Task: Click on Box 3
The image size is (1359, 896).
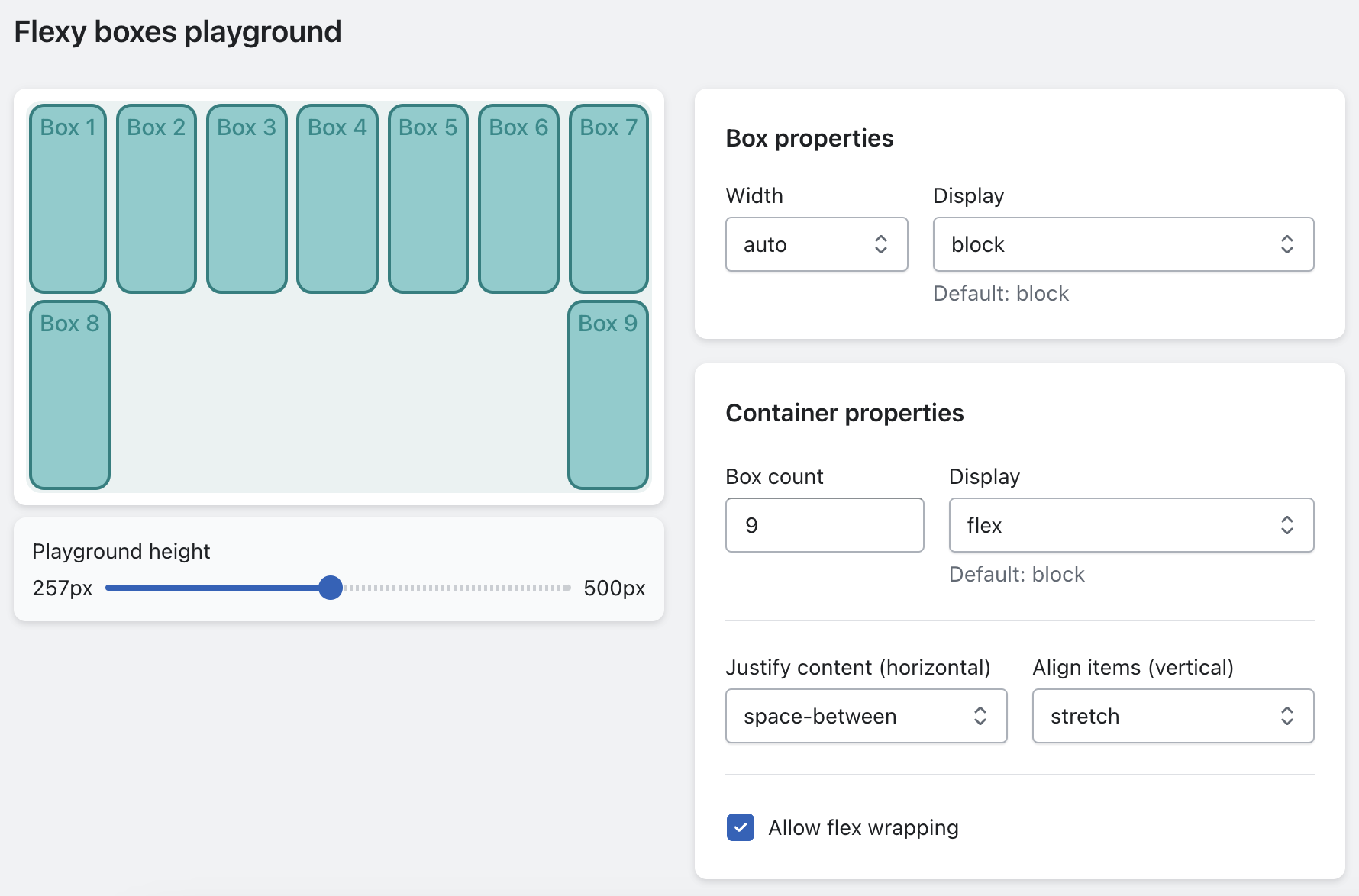Action: coord(247,198)
